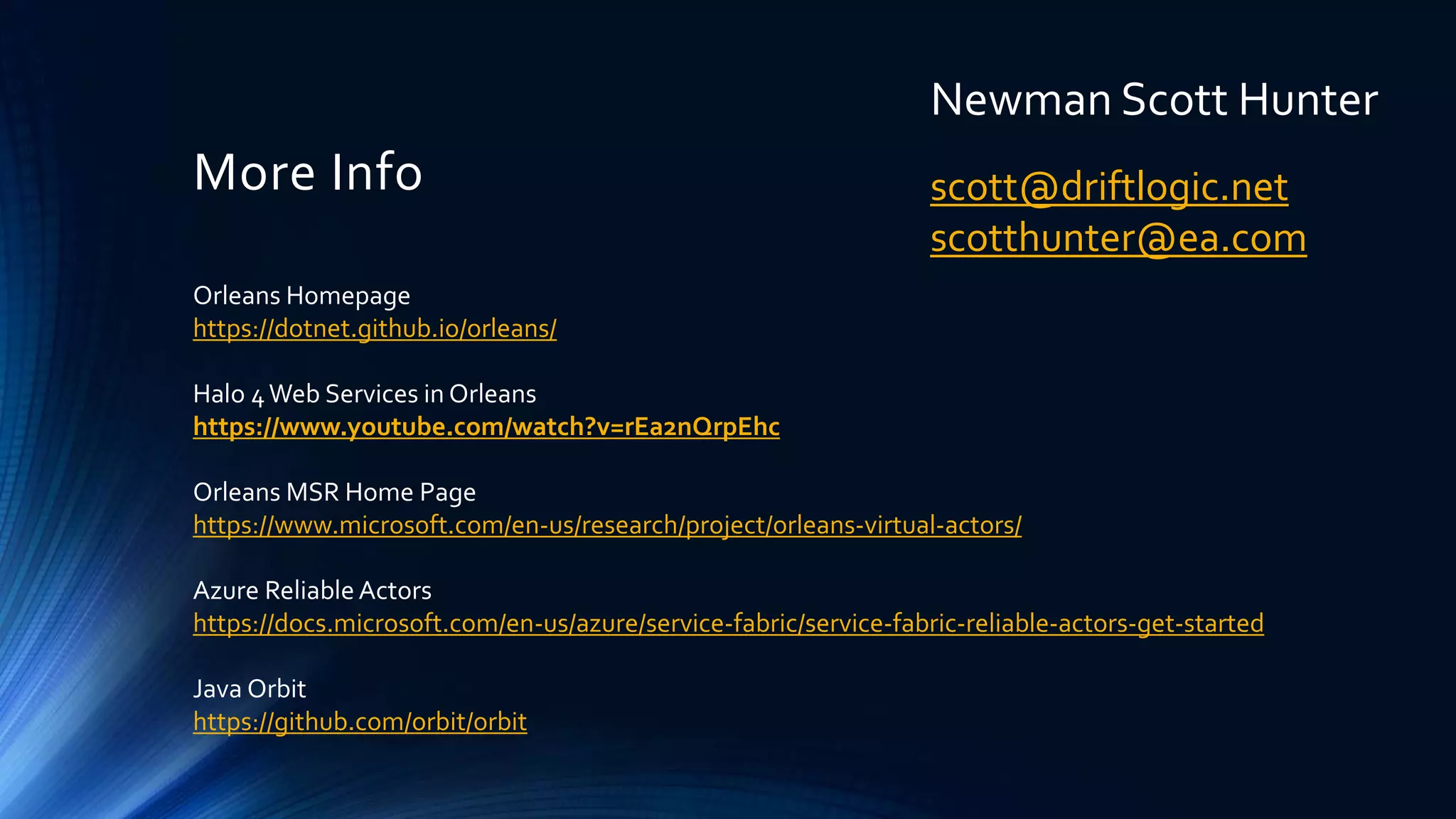Viewport: 1456px width, 819px height.
Task: Click the scotthunter@ea.com email link
Action: 1118,238
